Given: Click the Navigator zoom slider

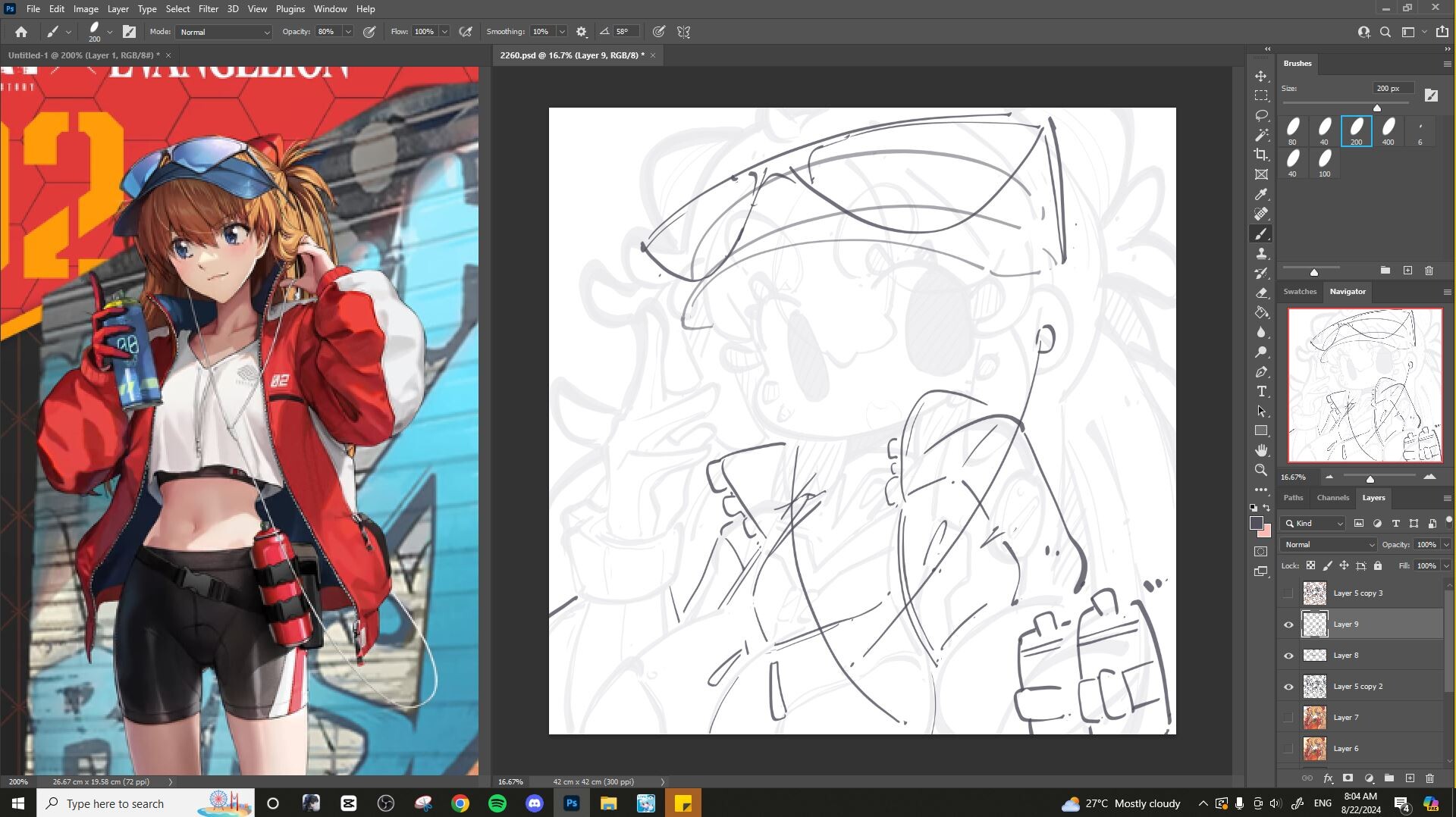Looking at the screenshot, I should click(1370, 479).
